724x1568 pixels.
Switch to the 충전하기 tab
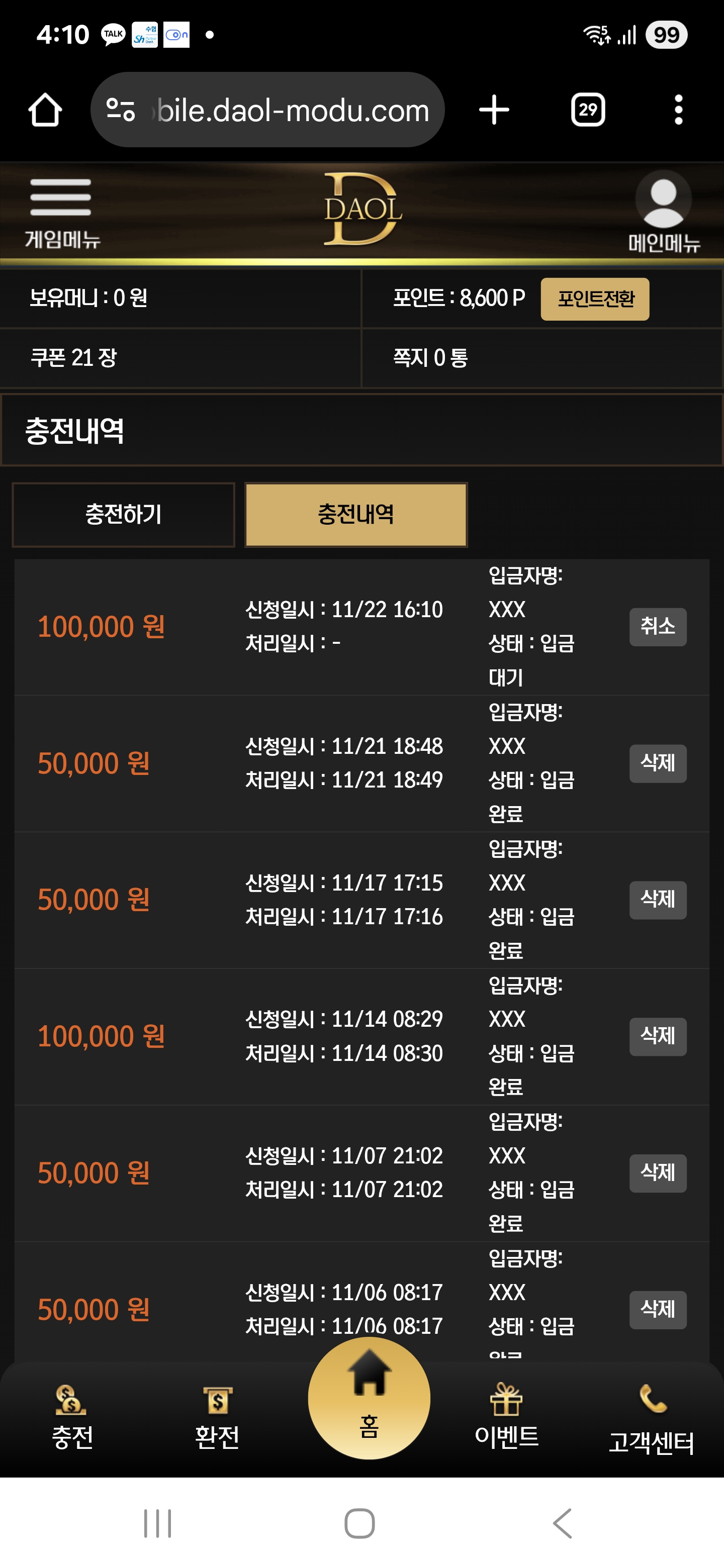(124, 515)
